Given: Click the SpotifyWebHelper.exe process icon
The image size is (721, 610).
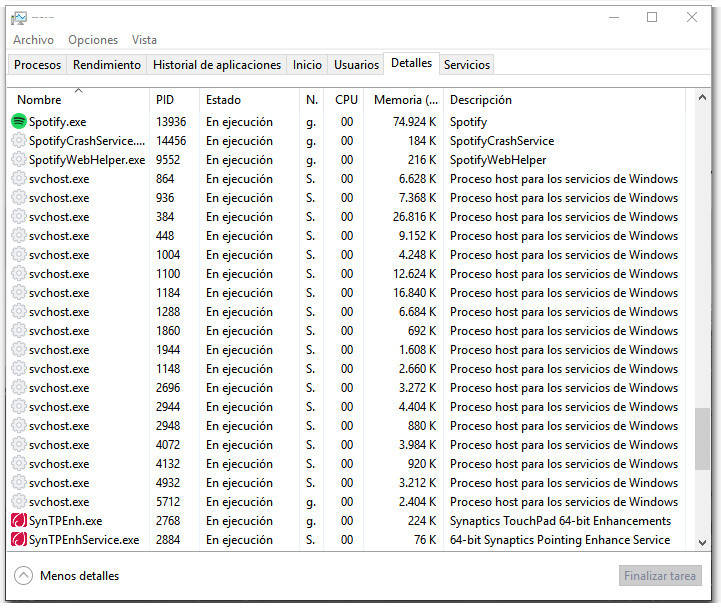Looking at the screenshot, I should pos(19,160).
